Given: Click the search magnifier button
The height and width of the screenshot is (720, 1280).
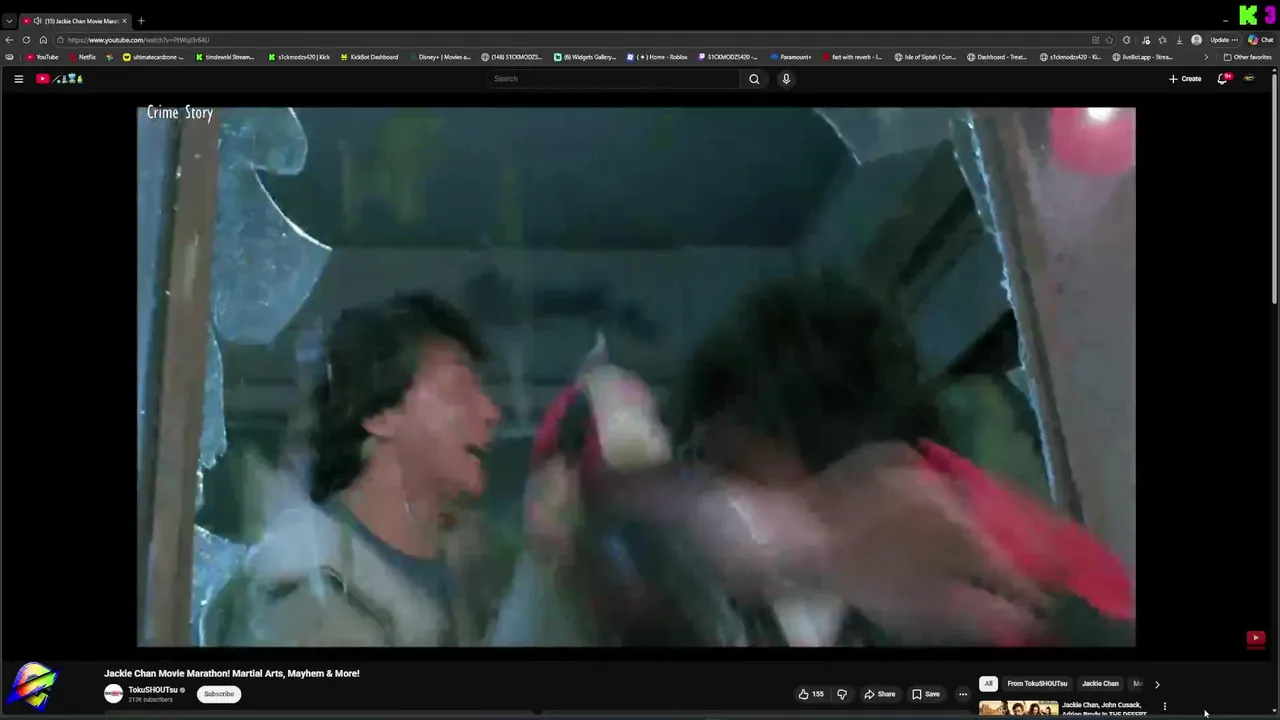Looking at the screenshot, I should [x=754, y=79].
